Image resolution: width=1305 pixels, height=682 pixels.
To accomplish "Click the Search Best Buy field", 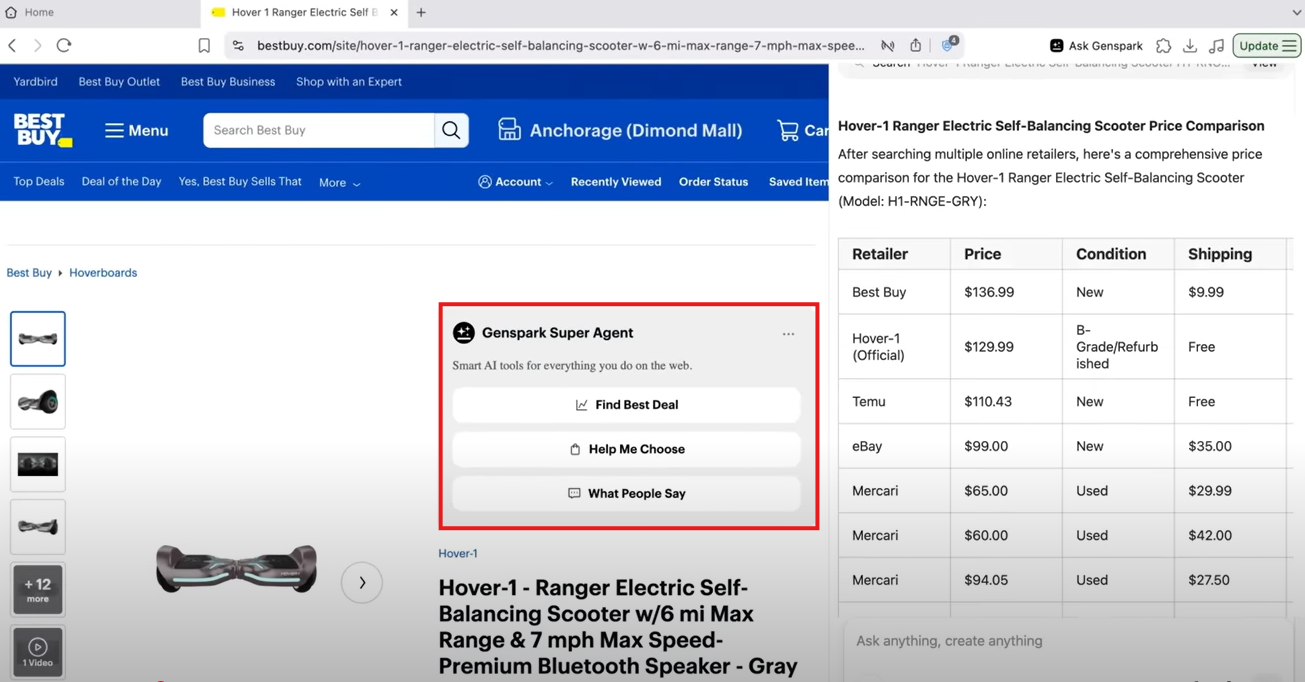I will tap(319, 130).
